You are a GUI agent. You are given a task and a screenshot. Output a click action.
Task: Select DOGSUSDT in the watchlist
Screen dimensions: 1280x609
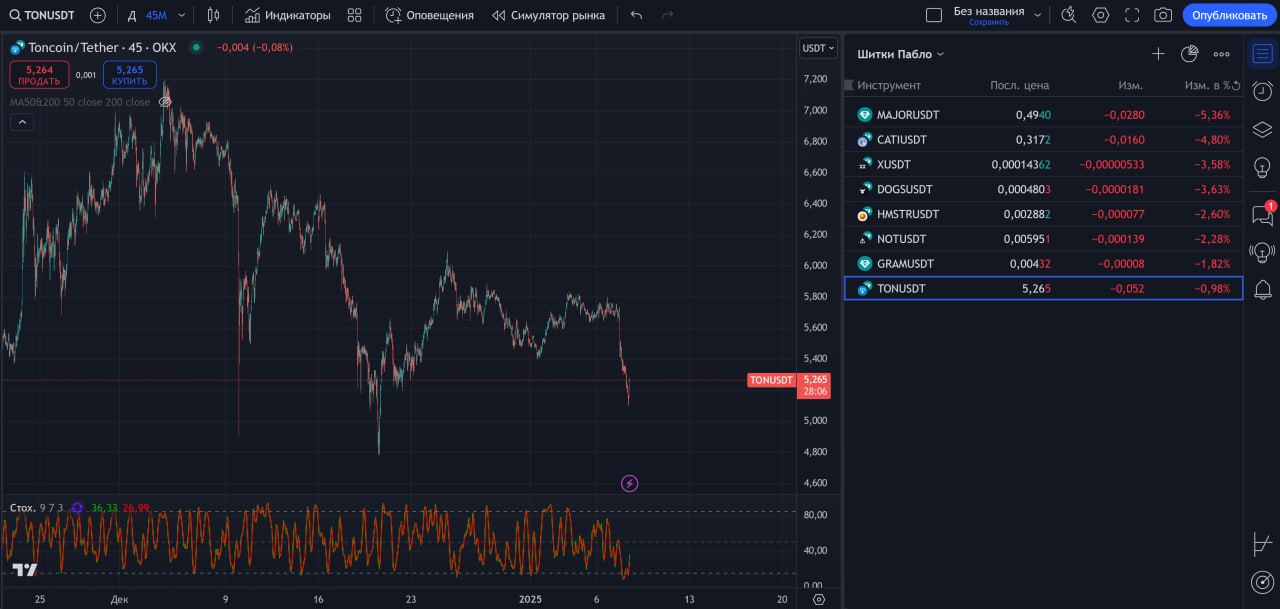pyautogui.click(x=1044, y=189)
